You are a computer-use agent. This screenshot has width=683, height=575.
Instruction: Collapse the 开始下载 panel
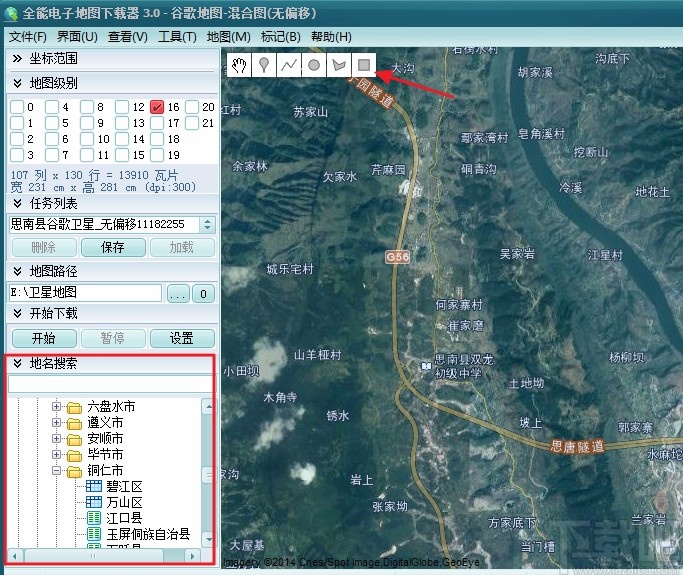(x=17, y=313)
